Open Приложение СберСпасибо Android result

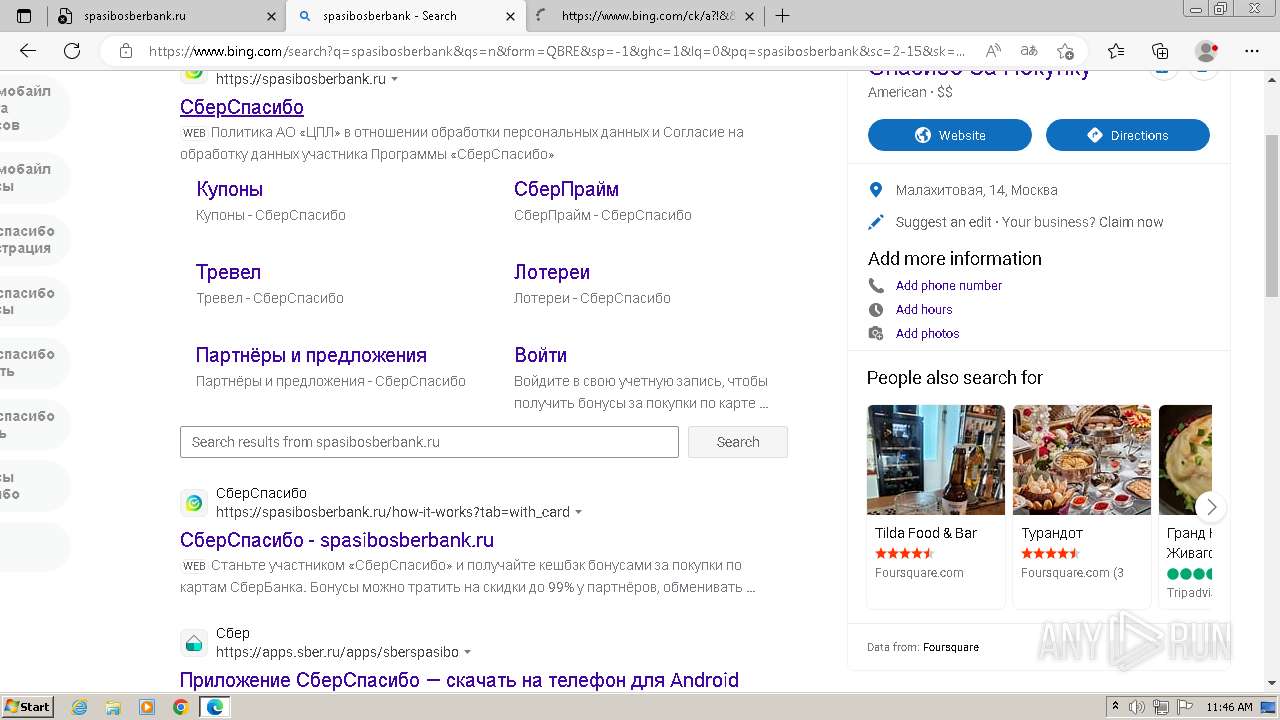click(x=459, y=680)
